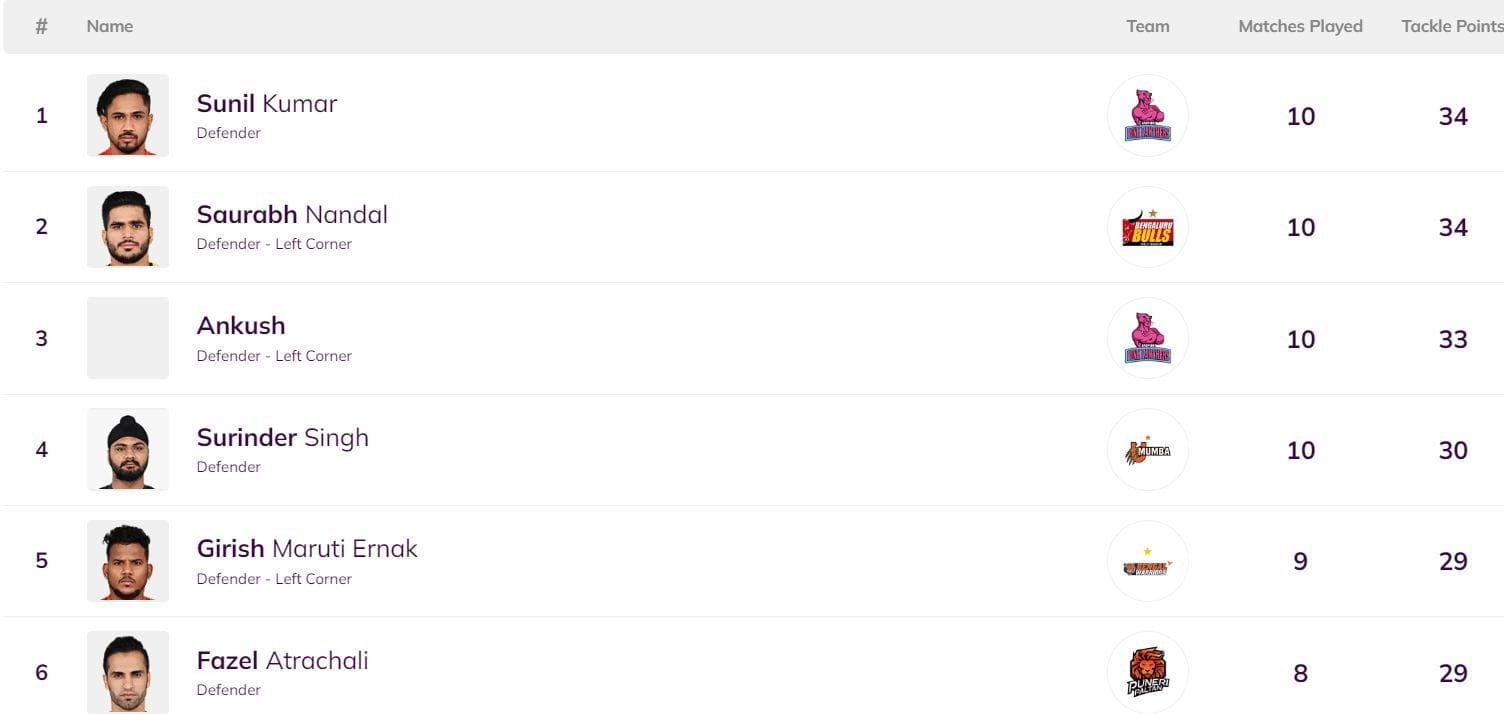Open Fazel Atrachali's player photo
Image resolution: width=1504 pixels, height=714 pixels.
coord(128,672)
